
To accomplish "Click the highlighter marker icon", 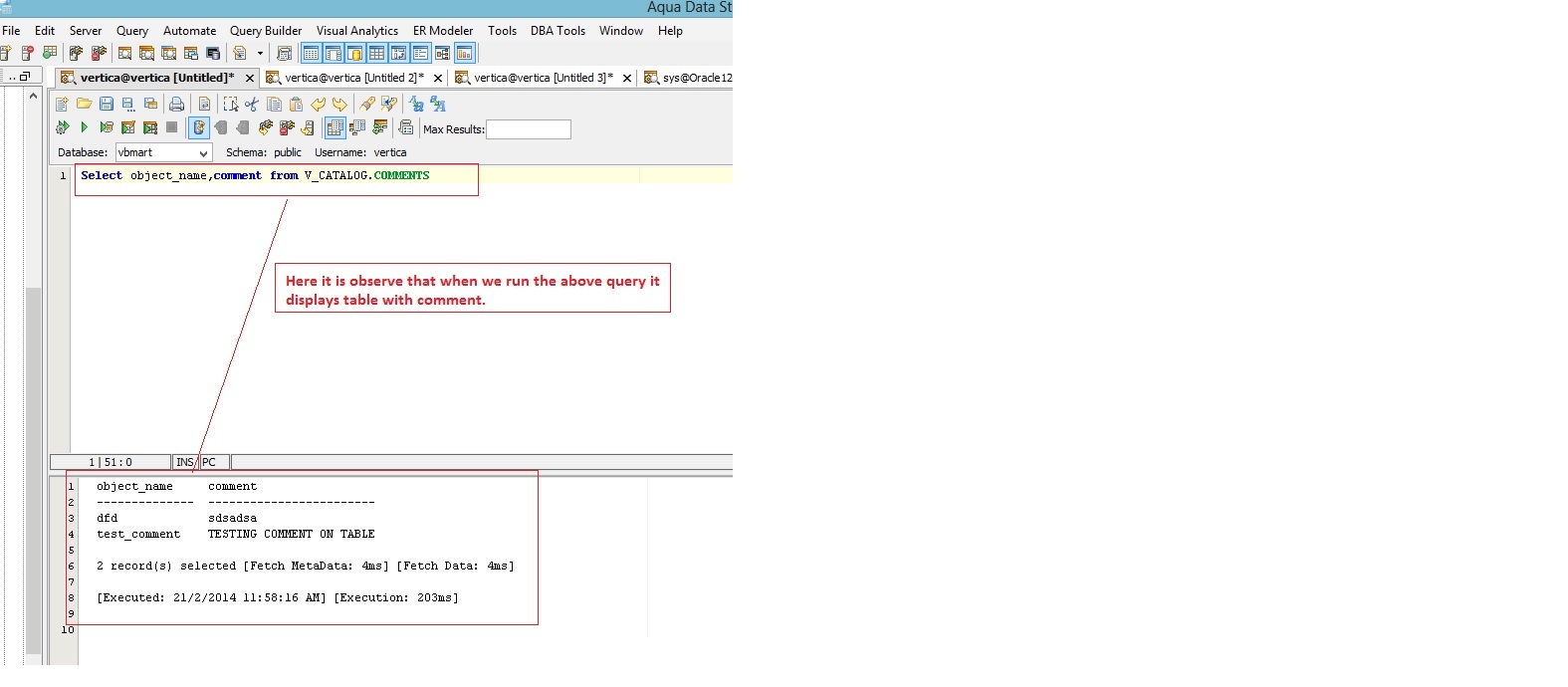I will (x=367, y=104).
